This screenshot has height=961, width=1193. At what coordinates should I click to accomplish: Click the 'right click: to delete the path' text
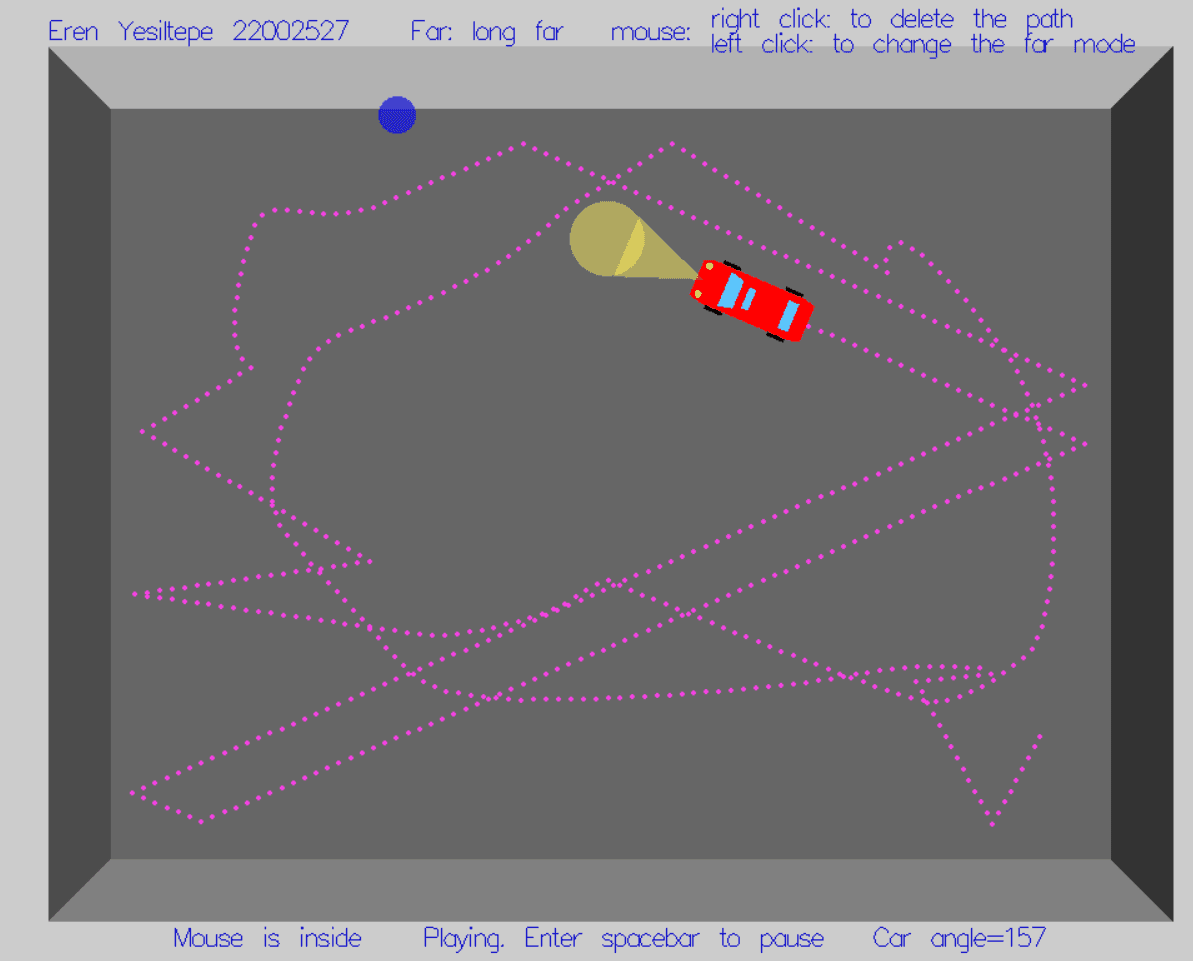click(x=891, y=19)
